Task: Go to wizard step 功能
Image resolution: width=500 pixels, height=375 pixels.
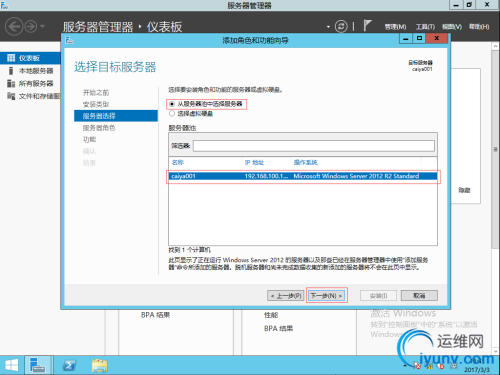Action: coord(89,139)
